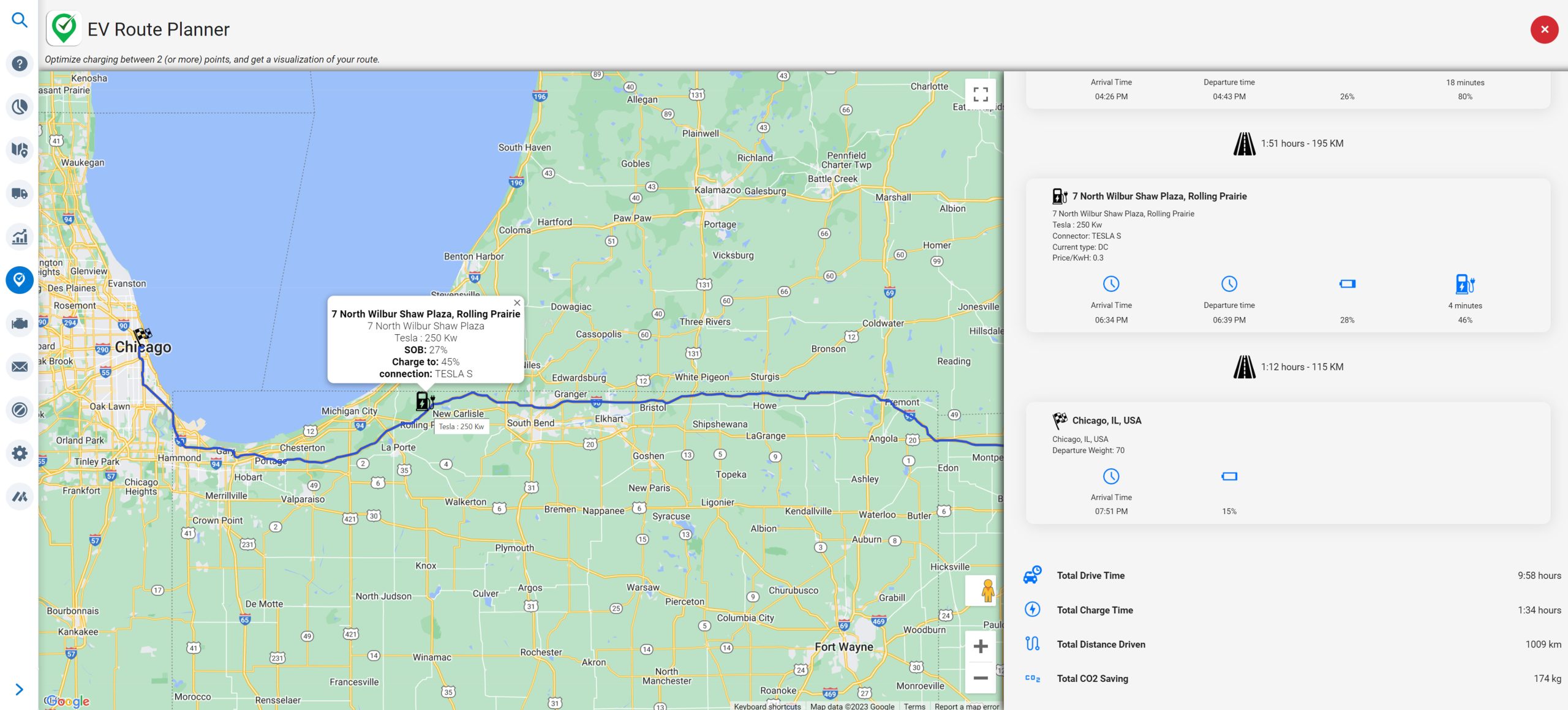Open the bar chart analytics icon
The height and width of the screenshot is (710, 1568).
point(20,236)
